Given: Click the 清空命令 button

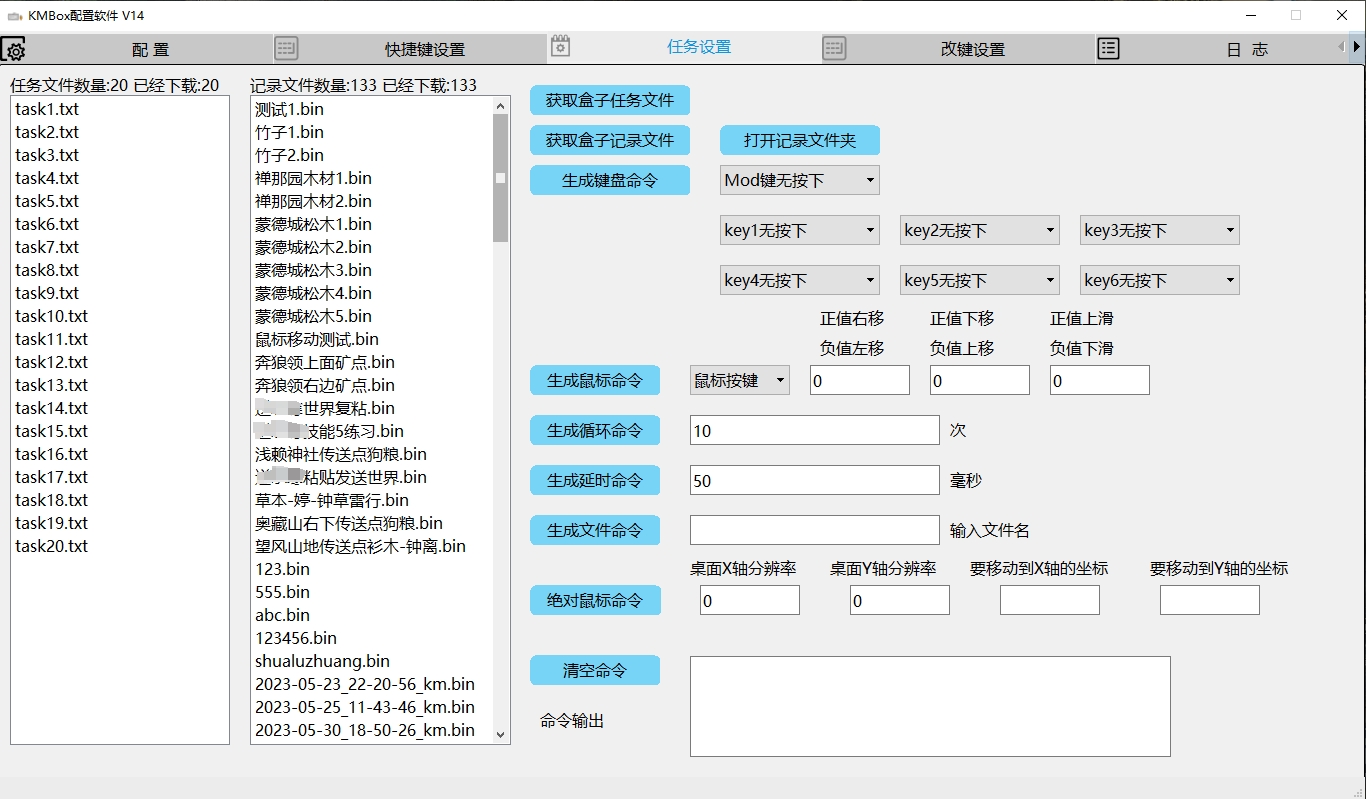Looking at the screenshot, I should (x=595, y=670).
